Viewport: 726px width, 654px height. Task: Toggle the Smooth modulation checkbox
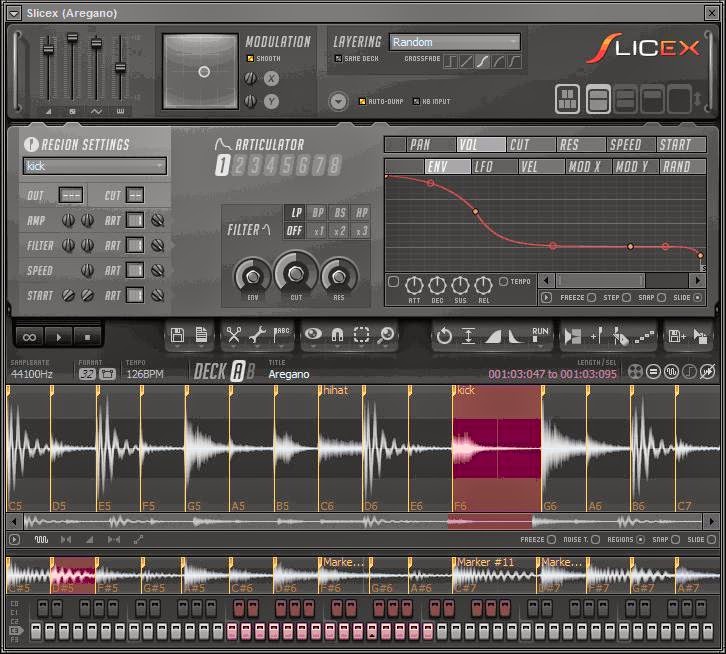click(250, 58)
